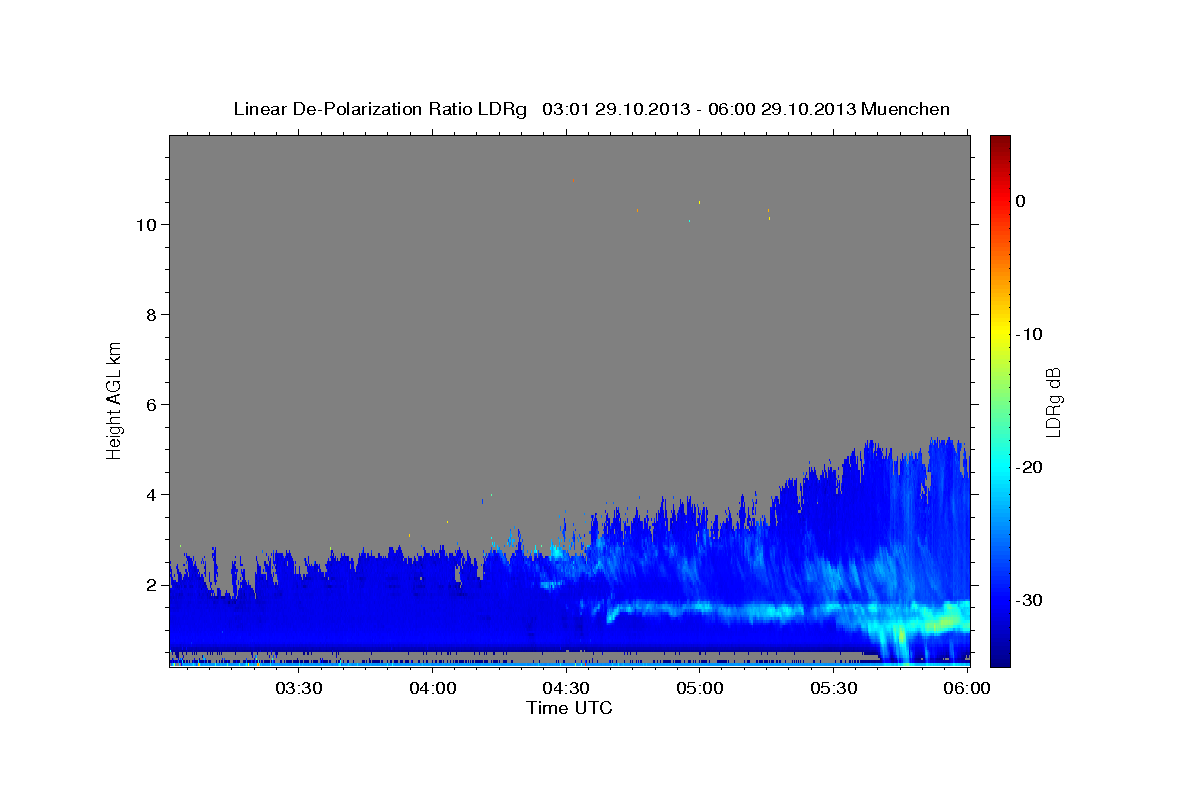This screenshot has height=800, width=1200.
Task: Click the 04:30 time tick label
Action: pos(566,688)
